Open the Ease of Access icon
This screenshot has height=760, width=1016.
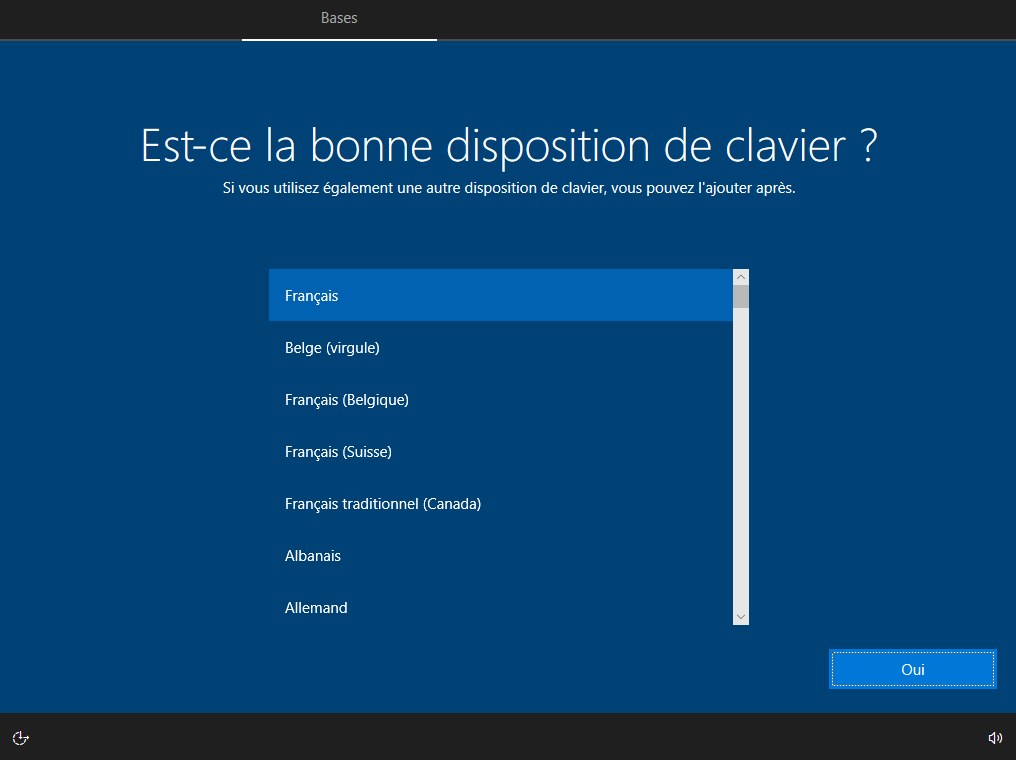pos(20,738)
